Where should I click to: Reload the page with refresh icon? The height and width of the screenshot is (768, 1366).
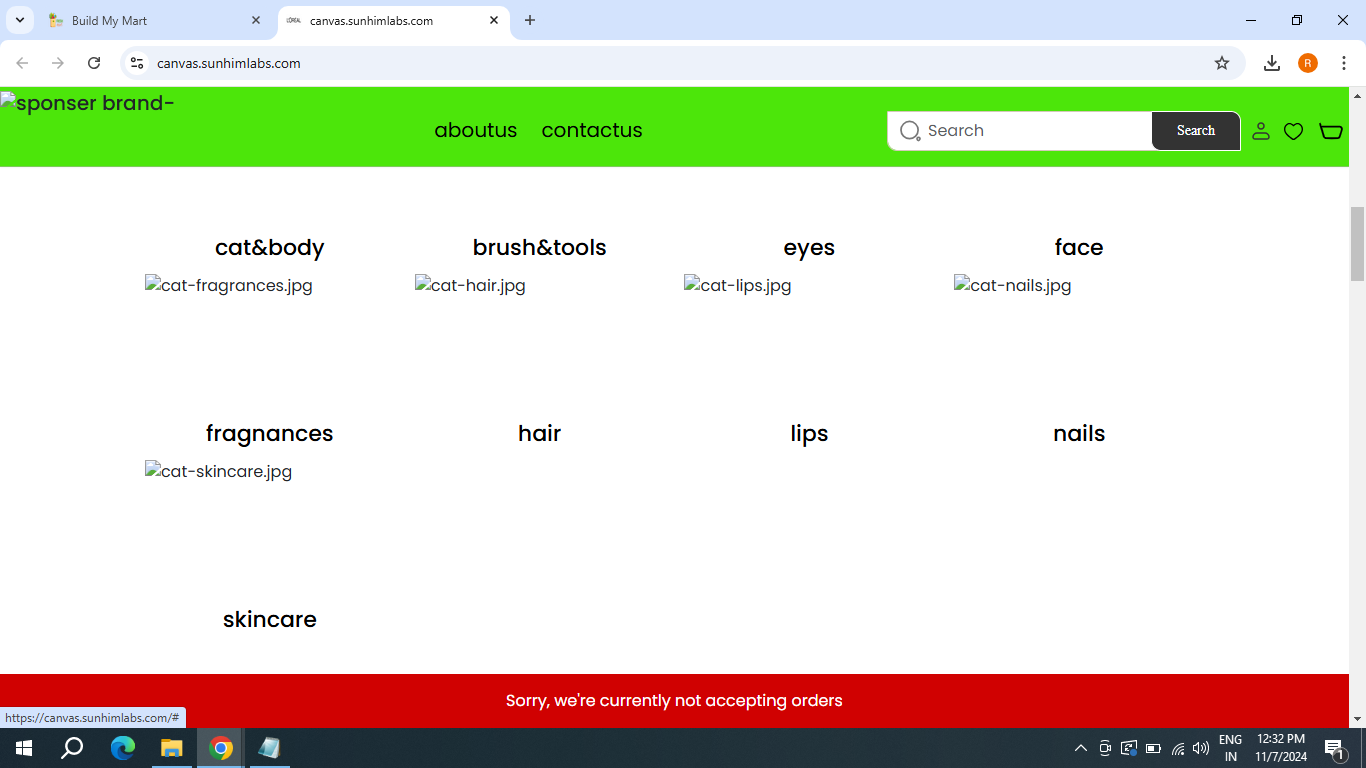[94, 63]
